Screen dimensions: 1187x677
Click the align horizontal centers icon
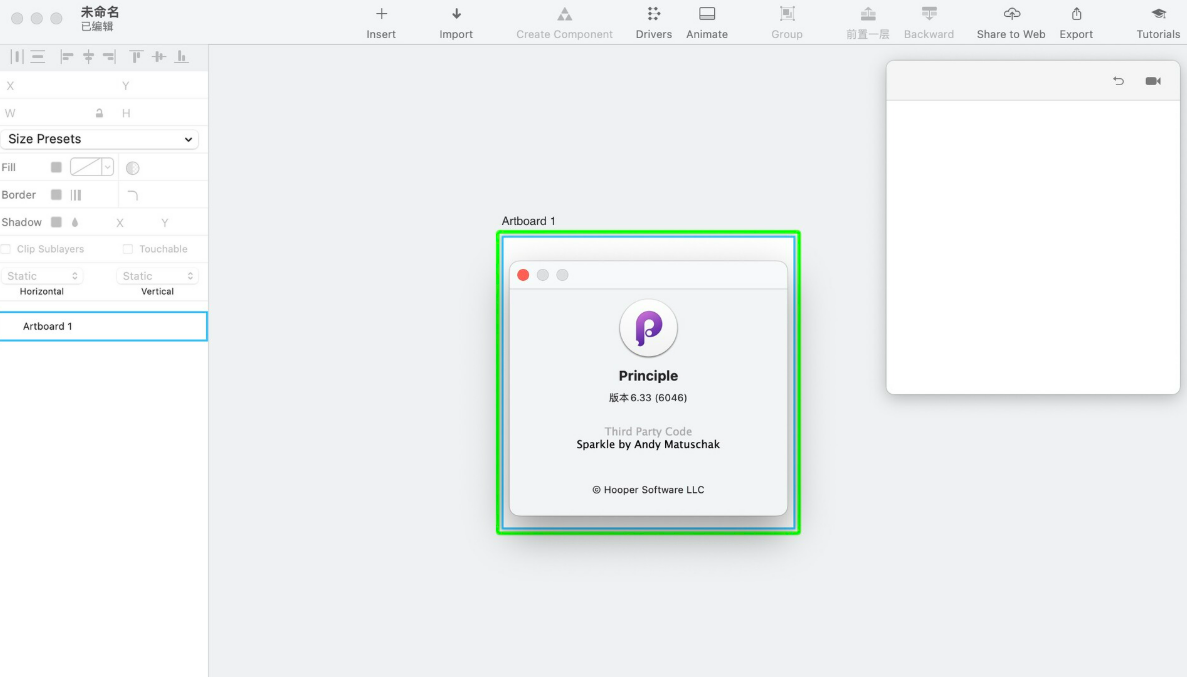tap(89, 57)
